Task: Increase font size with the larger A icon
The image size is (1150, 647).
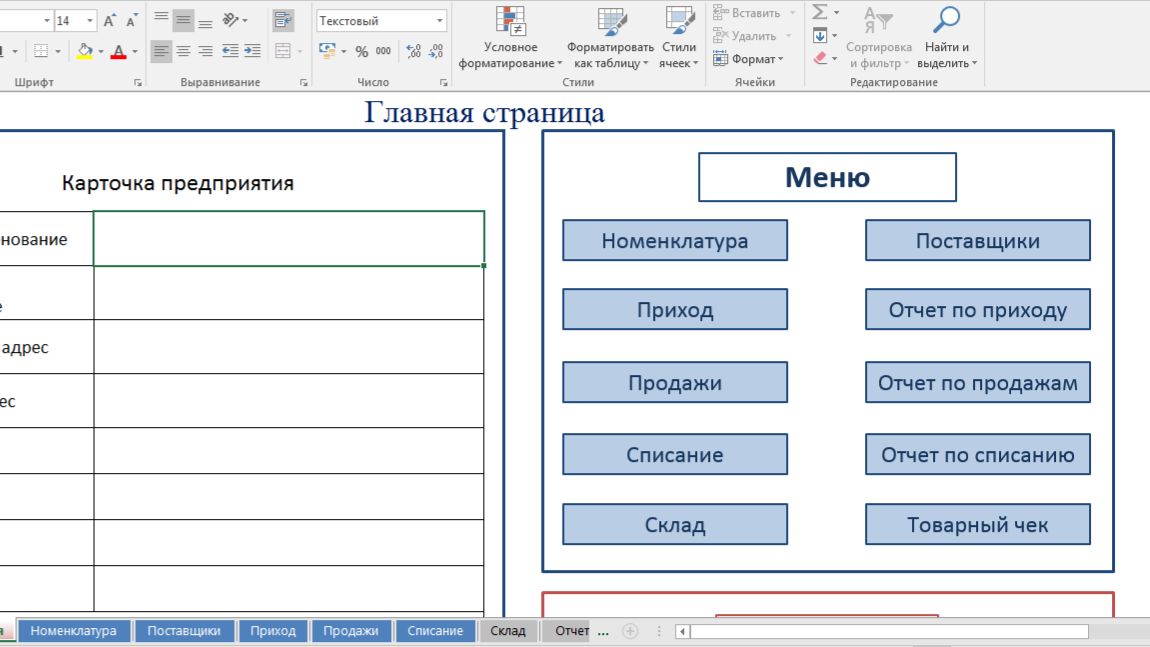Action: point(109,21)
